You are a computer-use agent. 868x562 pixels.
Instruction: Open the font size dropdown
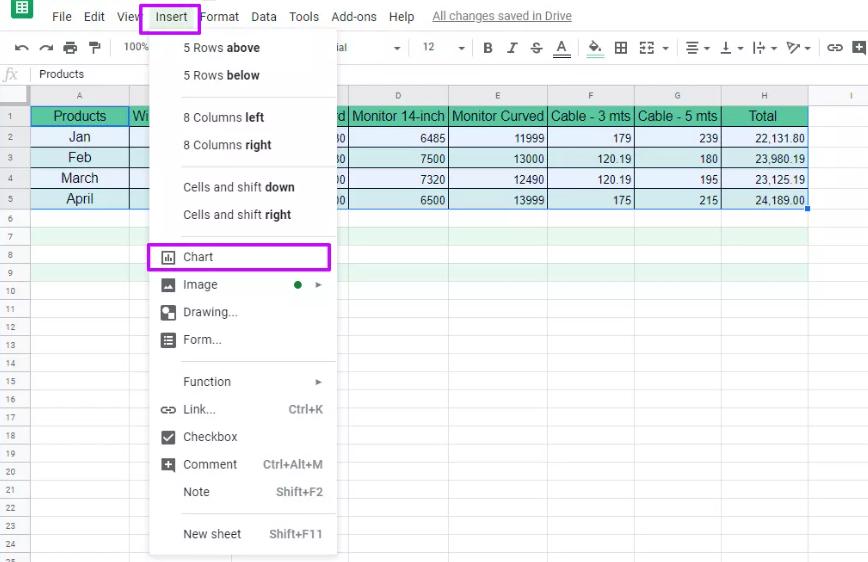click(442, 48)
